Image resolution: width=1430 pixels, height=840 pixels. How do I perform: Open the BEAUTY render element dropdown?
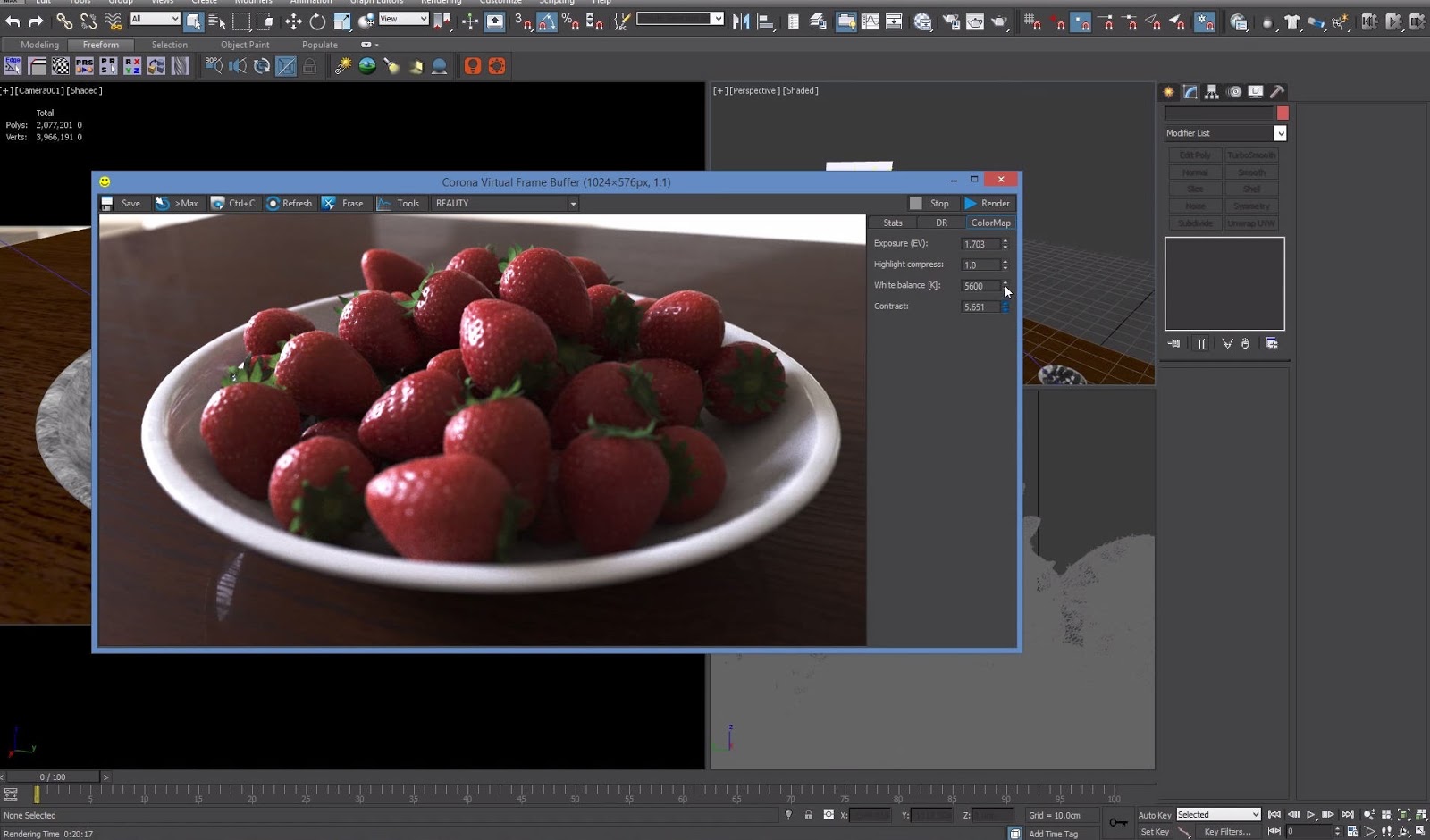(505, 204)
